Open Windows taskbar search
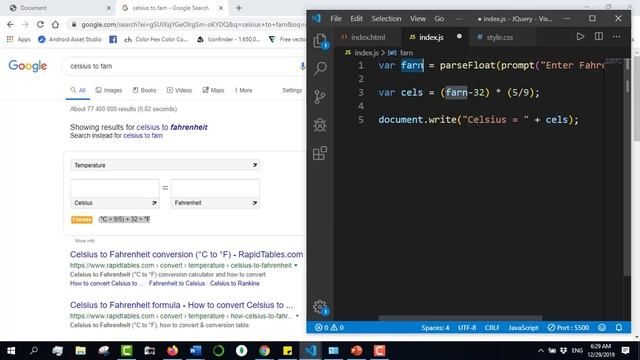640x360 pixels. [34, 351]
